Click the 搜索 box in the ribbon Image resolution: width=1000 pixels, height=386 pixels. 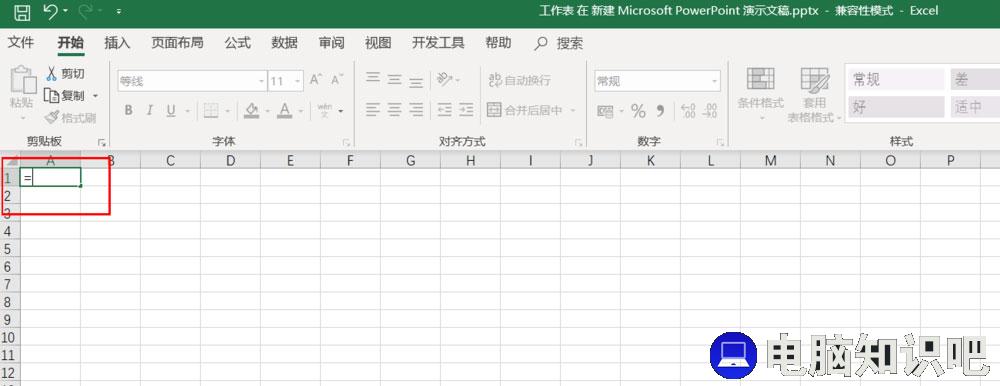point(559,43)
